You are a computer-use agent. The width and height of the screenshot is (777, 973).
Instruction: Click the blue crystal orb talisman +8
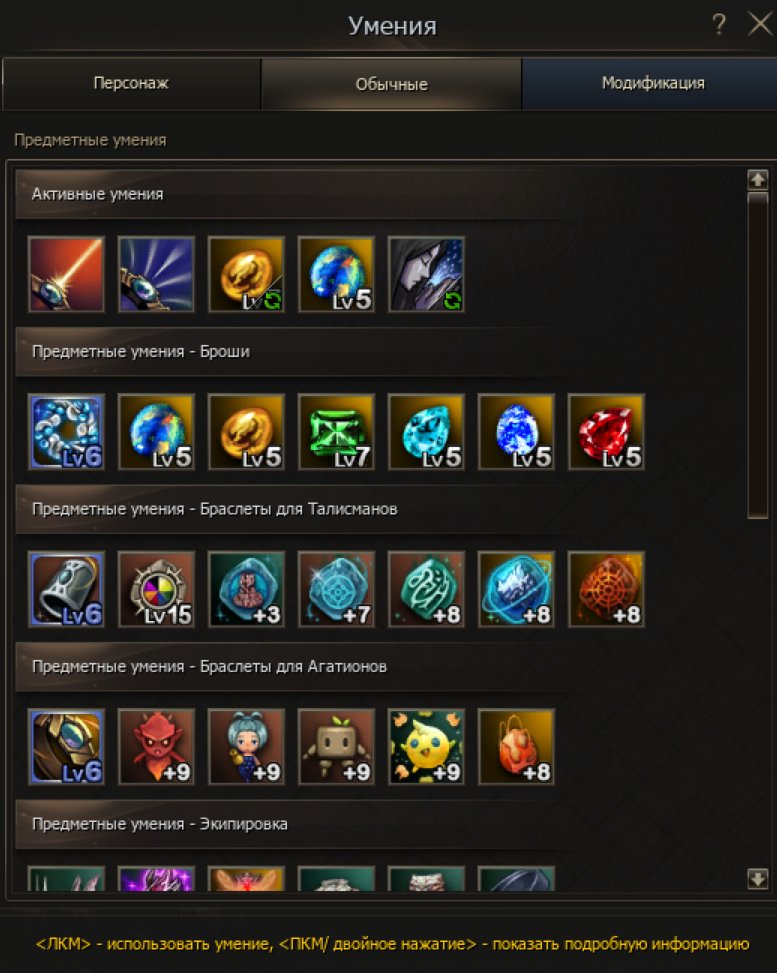516,589
